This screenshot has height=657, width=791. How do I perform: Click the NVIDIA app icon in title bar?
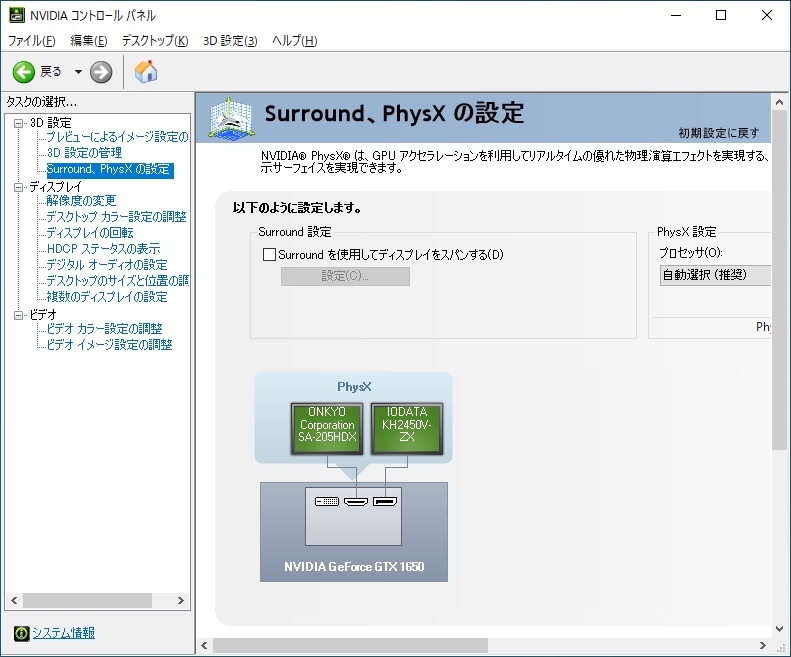17,15
